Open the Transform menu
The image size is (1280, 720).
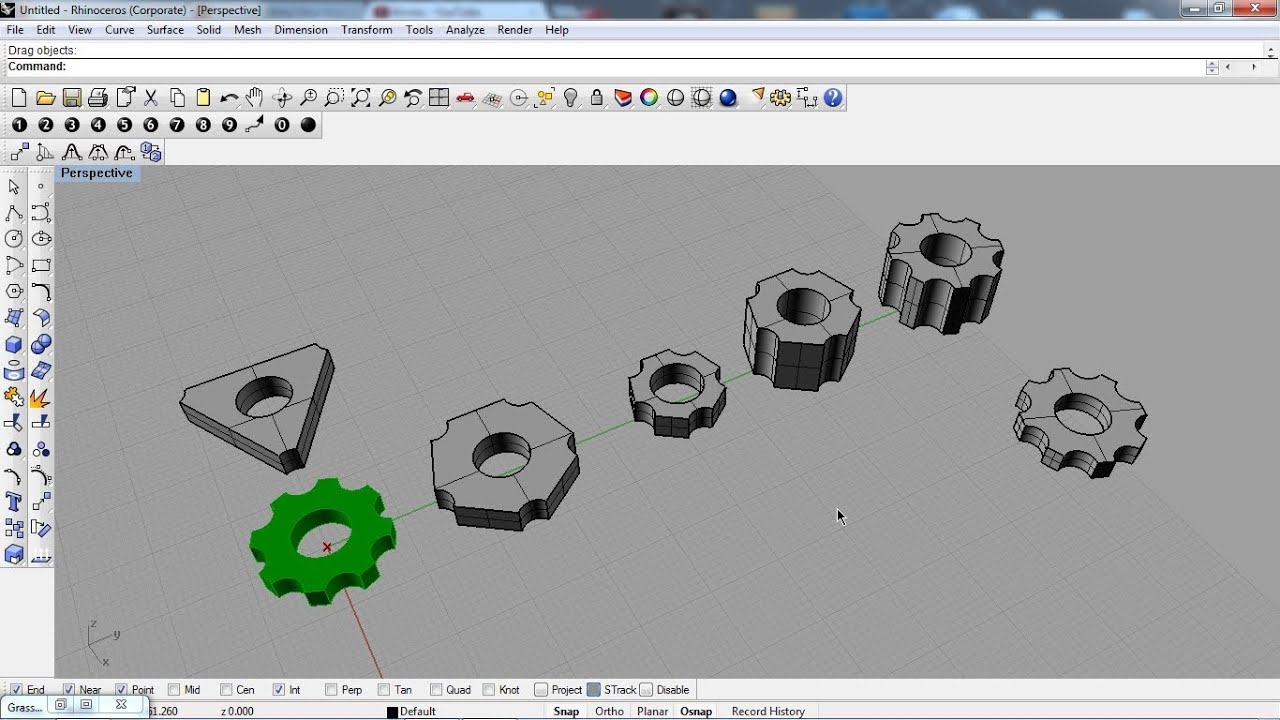pyautogui.click(x=367, y=30)
